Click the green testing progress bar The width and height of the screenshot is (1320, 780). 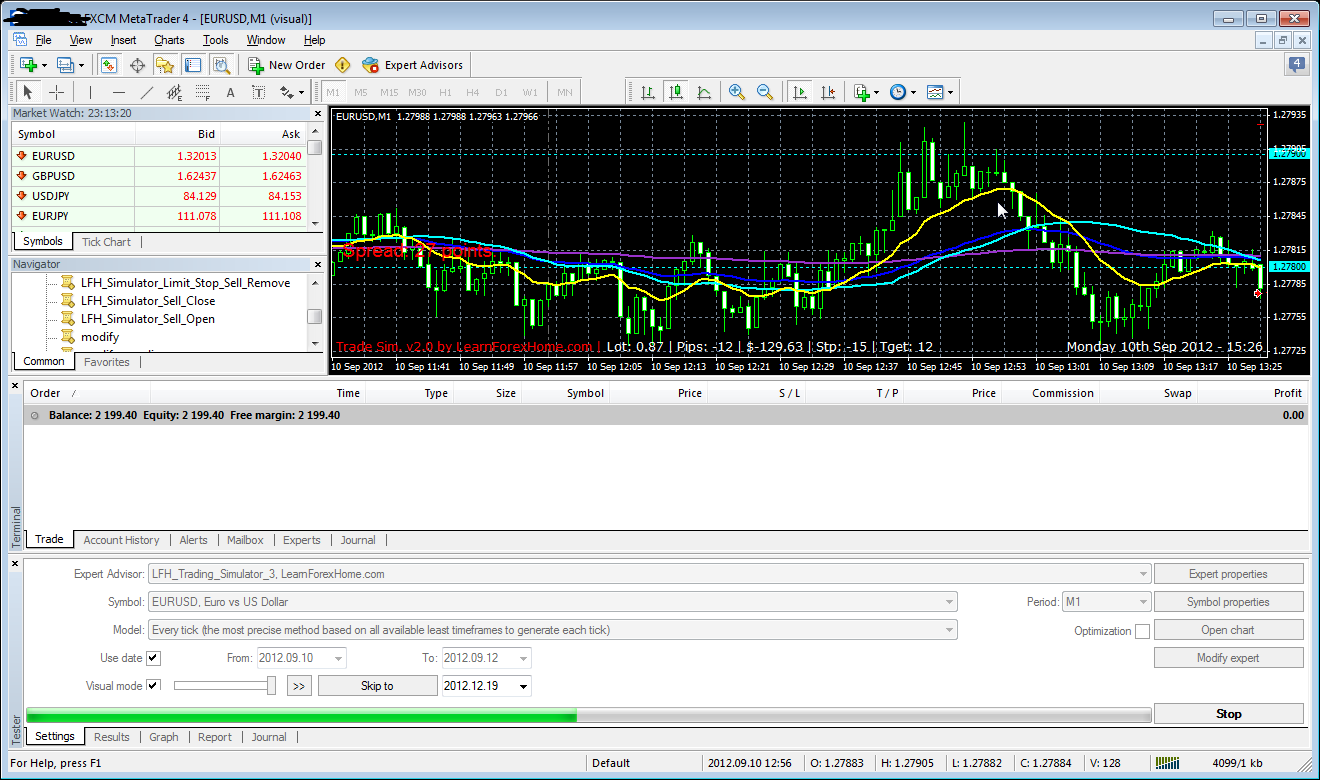pyautogui.click(x=301, y=715)
